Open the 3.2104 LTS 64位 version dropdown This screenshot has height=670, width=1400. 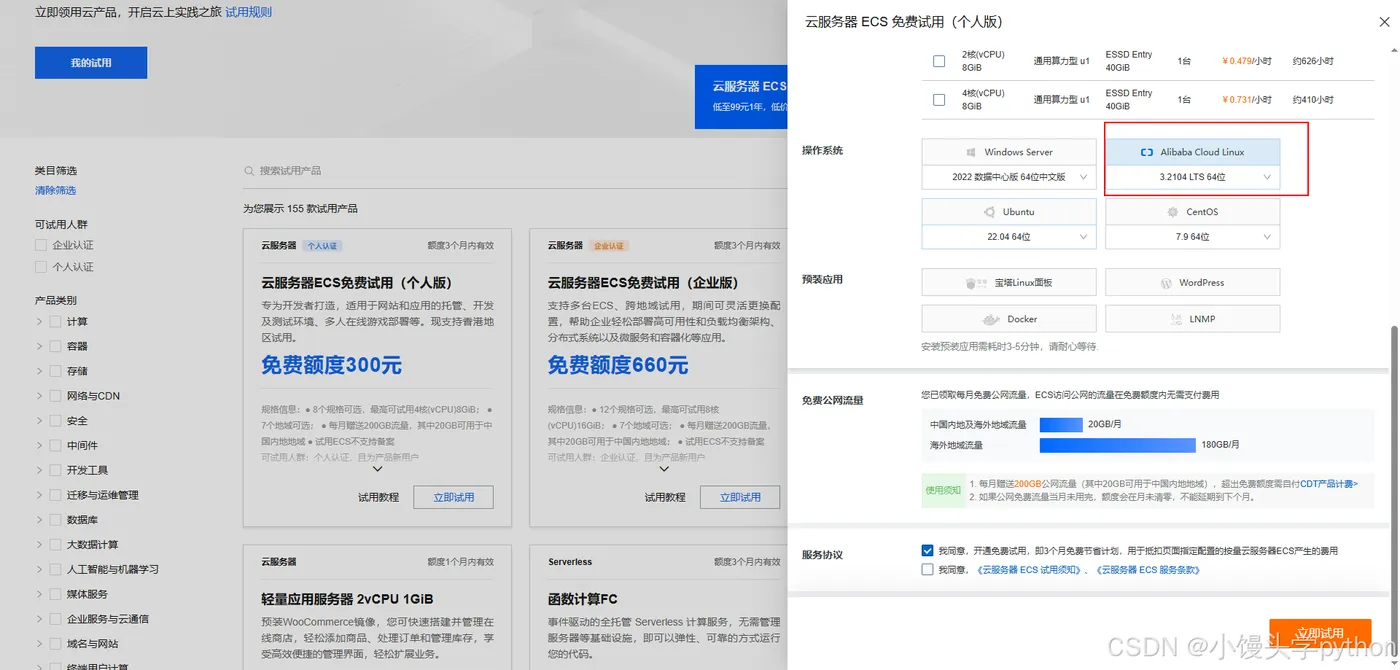tap(1192, 177)
